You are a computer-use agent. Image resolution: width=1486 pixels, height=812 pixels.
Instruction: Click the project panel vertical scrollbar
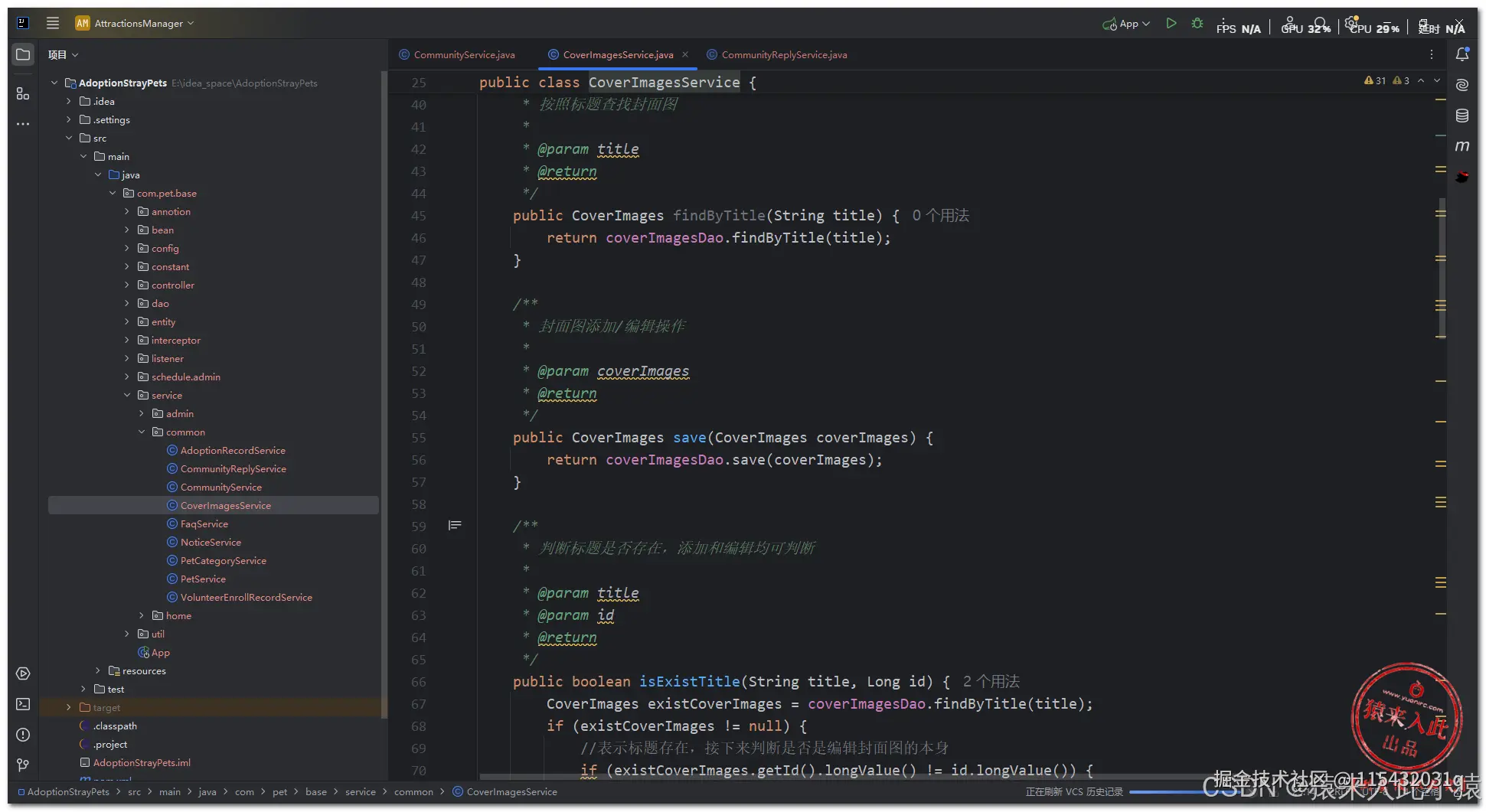(x=384, y=394)
